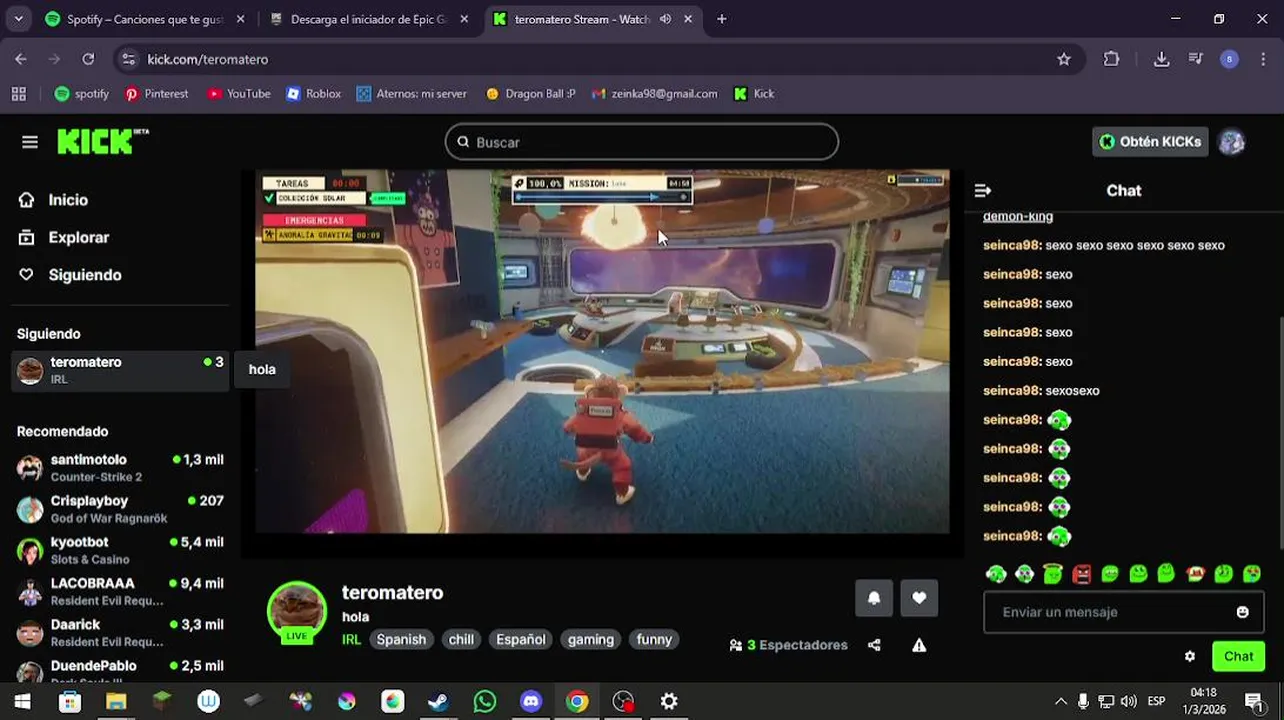This screenshot has height=720, width=1284.
Task: Click the IRL category link
Action: click(351, 639)
